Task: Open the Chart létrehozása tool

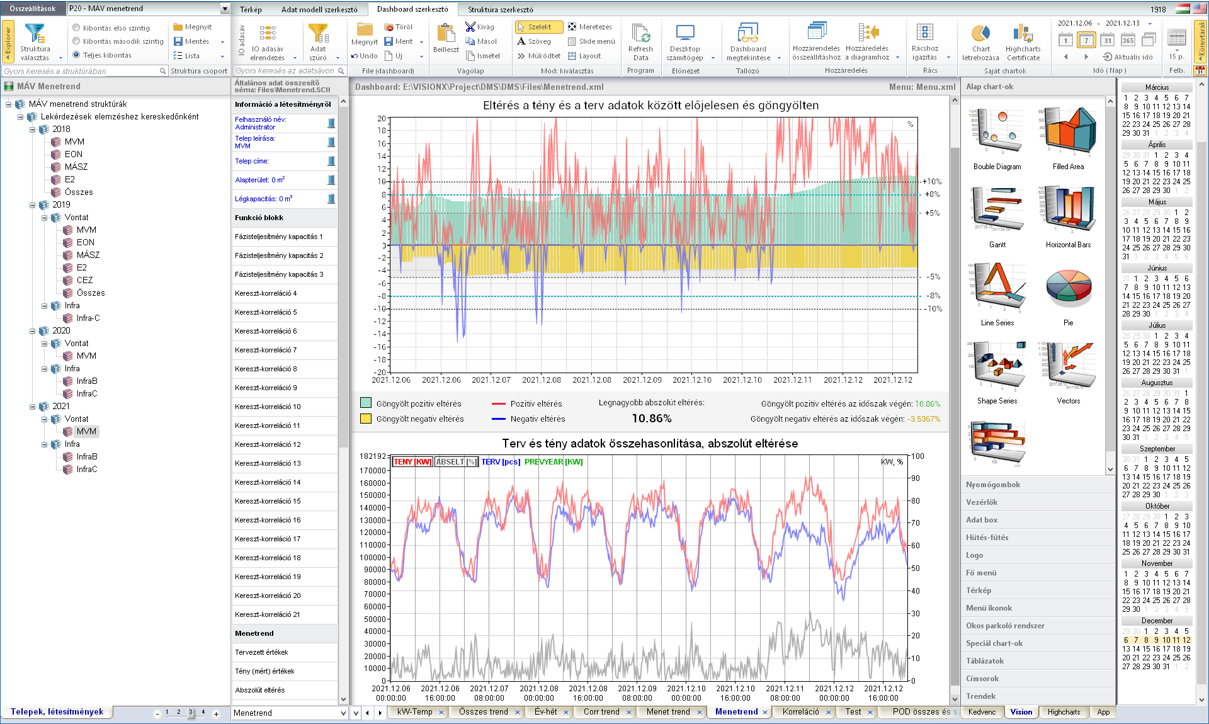Action: coord(979,33)
